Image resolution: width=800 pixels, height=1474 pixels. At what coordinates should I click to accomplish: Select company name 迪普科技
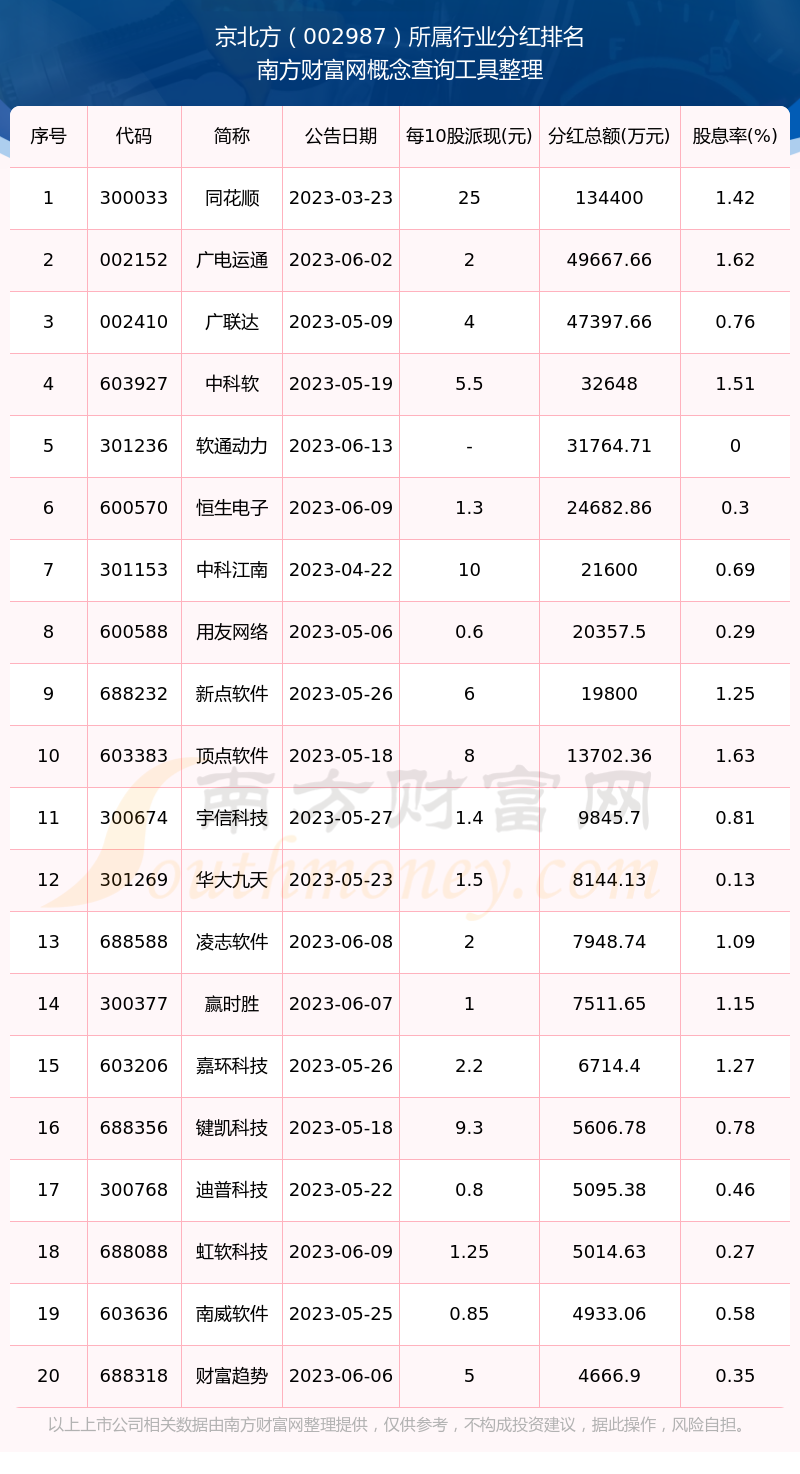tap(232, 1190)
